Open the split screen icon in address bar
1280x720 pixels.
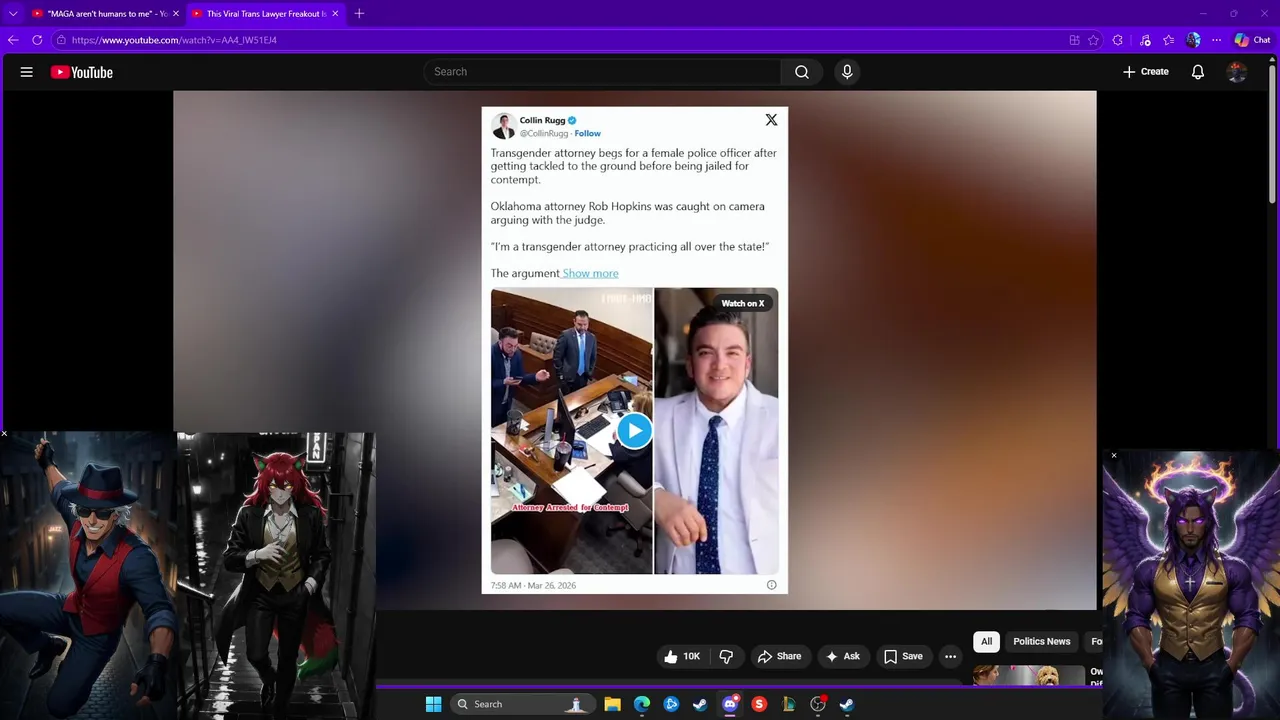click(1074, 40)
